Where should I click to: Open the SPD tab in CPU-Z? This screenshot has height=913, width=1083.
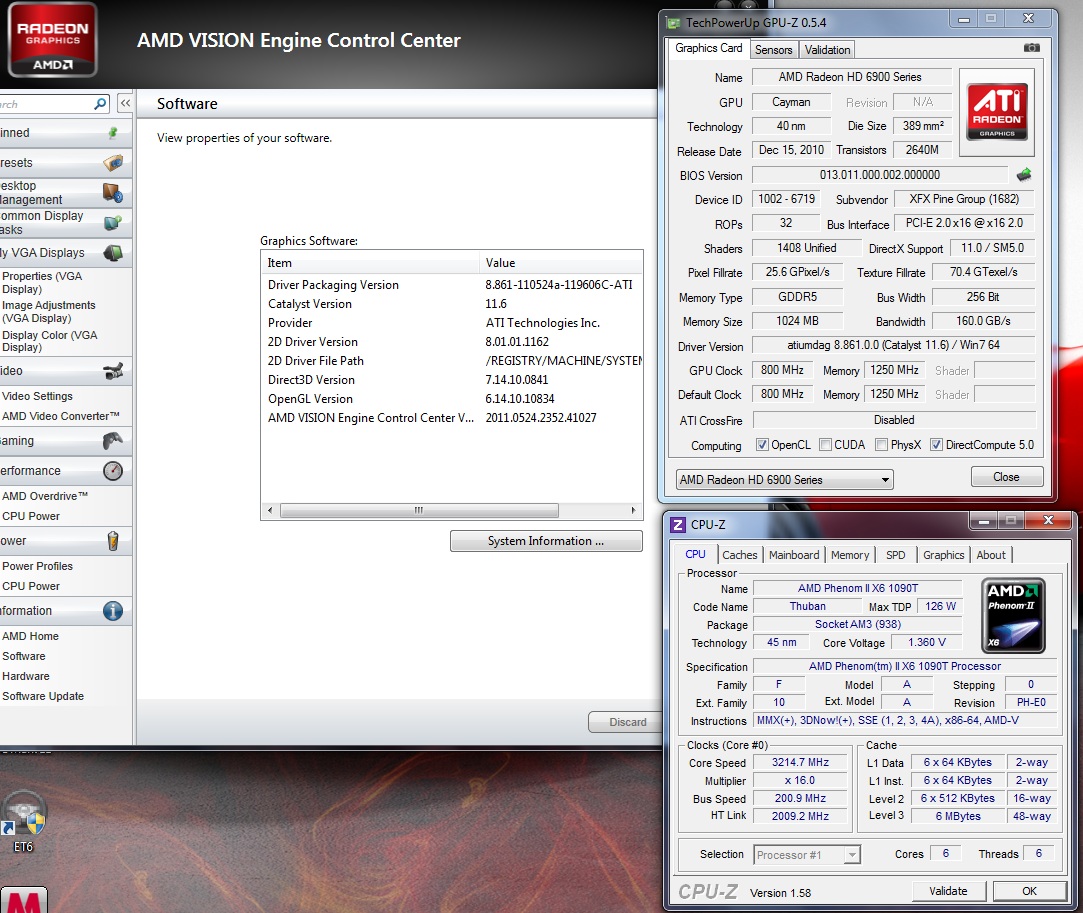tap(895, 555)
